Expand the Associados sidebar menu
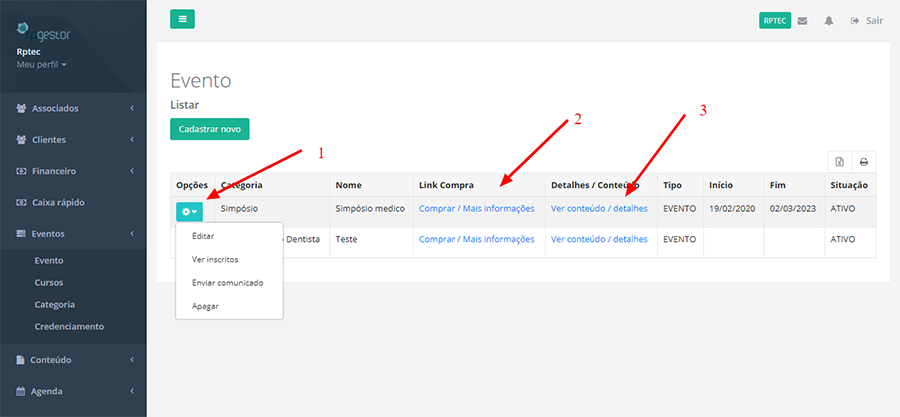Image resolution: width=900 pixels, height=417 pixels. click(x=73, y=108)
